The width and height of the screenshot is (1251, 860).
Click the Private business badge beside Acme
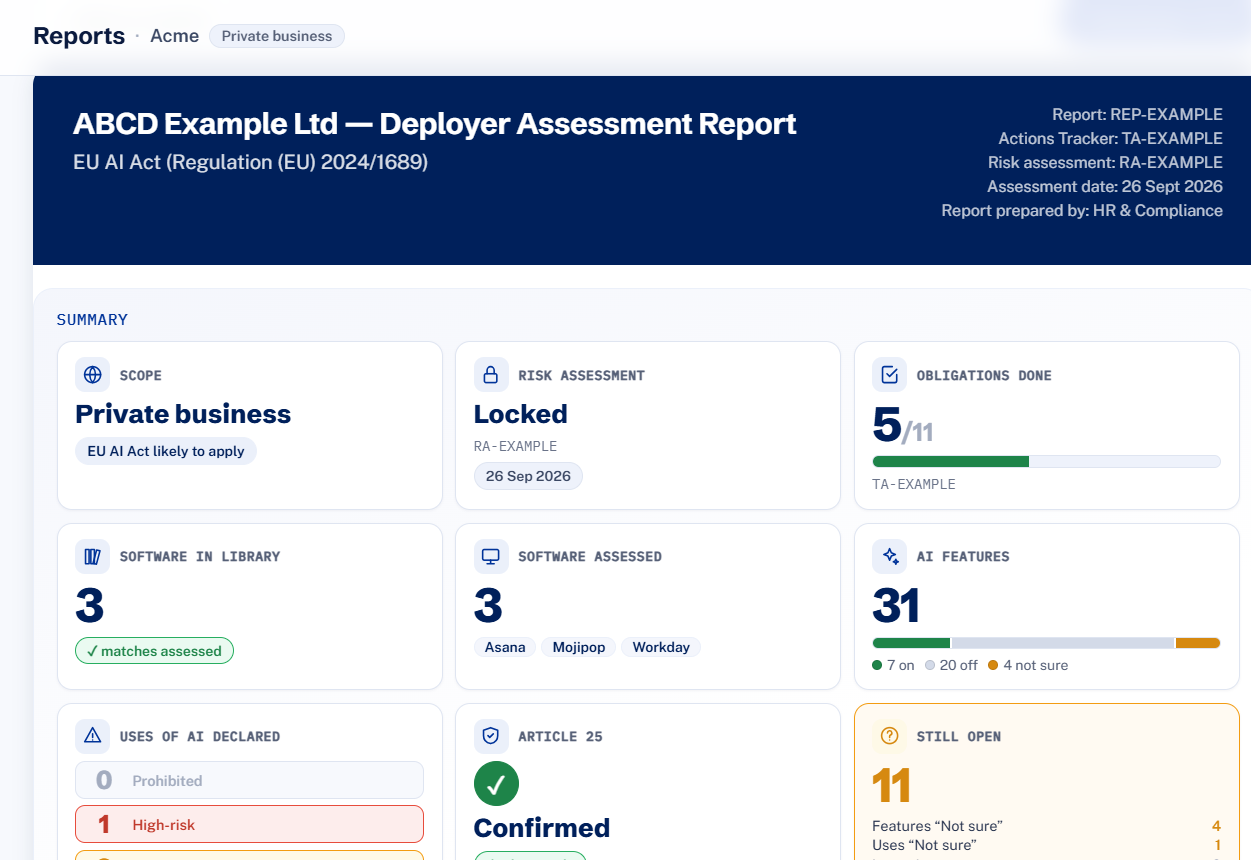click(277, 36)
